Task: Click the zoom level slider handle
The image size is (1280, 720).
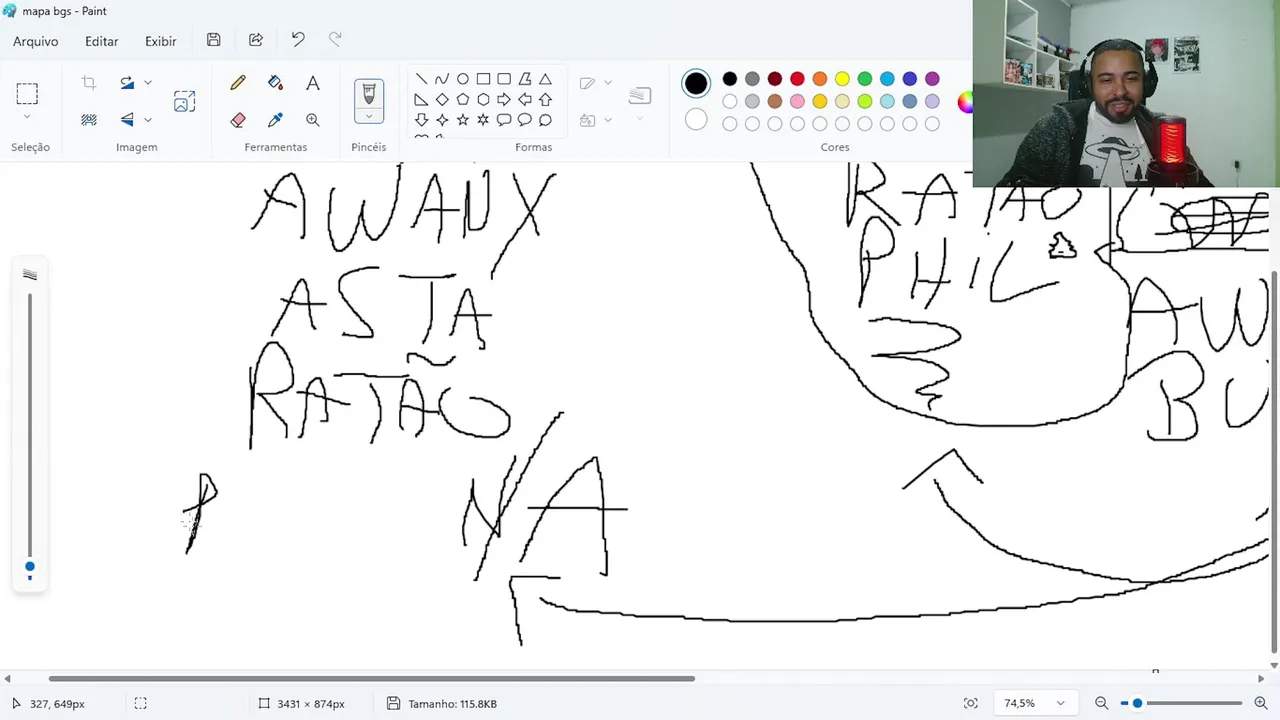Action: click(x=1137, y=703)
